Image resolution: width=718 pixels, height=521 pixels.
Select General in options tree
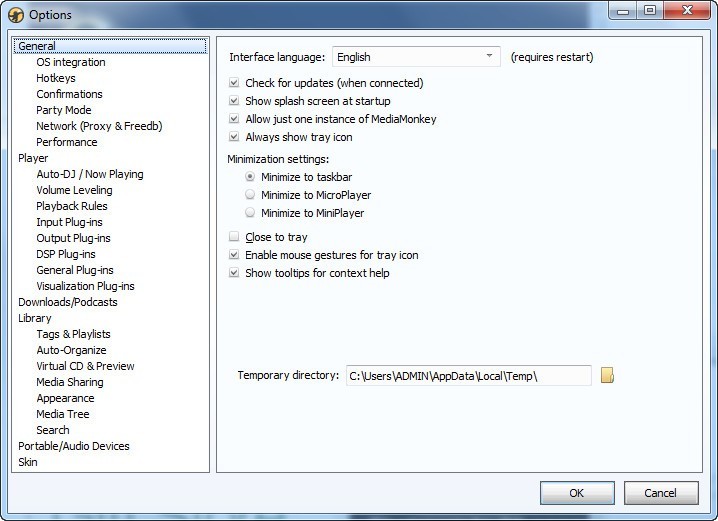[x=110, y=46]
